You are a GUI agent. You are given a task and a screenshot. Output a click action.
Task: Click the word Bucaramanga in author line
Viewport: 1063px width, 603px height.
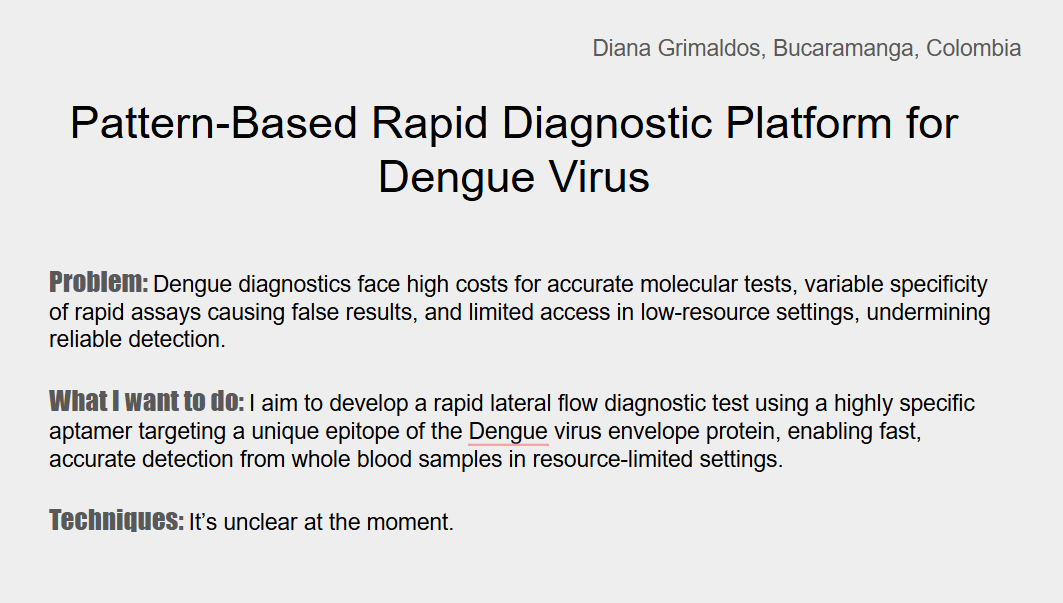pos(844,48)
